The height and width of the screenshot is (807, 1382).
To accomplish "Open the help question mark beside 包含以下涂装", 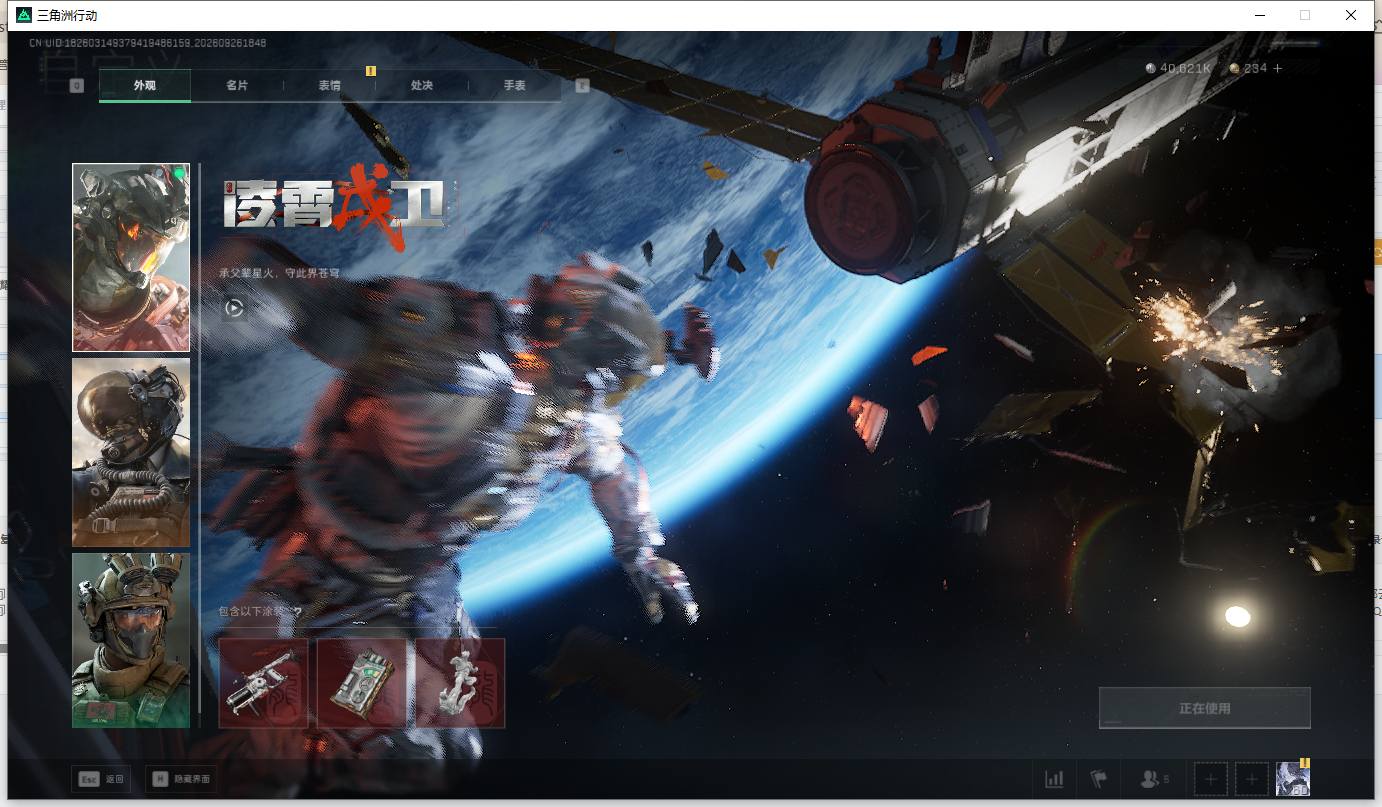I will pos(297,611).
